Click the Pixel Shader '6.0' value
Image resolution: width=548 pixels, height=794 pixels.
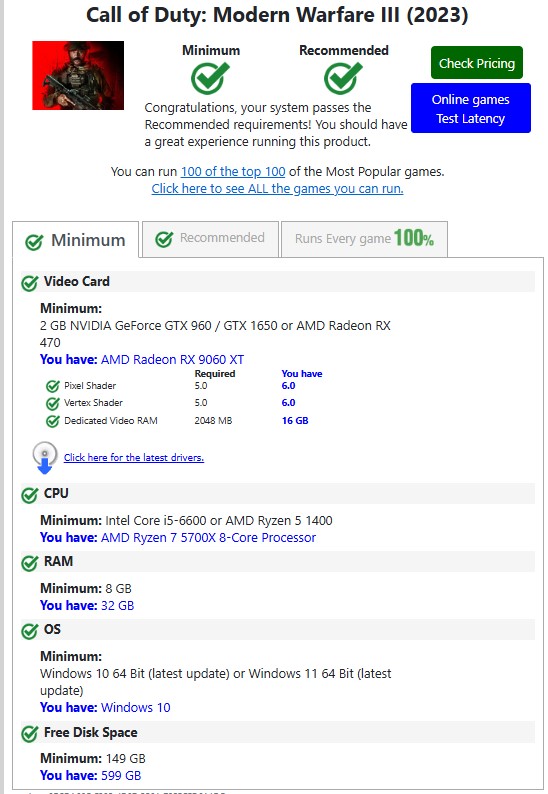point(289,386)
